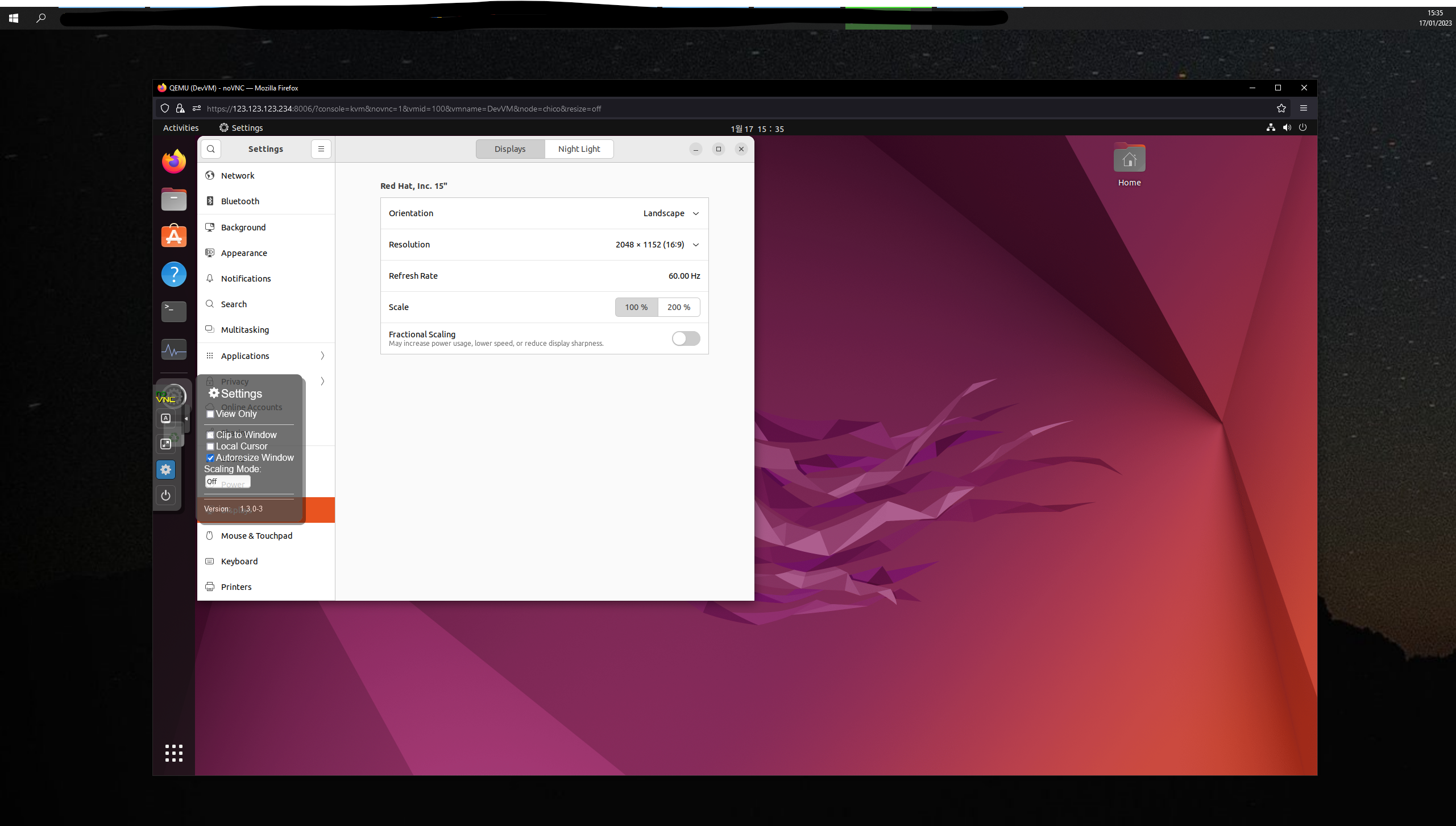Open Network settings
The height and width of the screenshot is (826, 1456).
click(266, 175)
